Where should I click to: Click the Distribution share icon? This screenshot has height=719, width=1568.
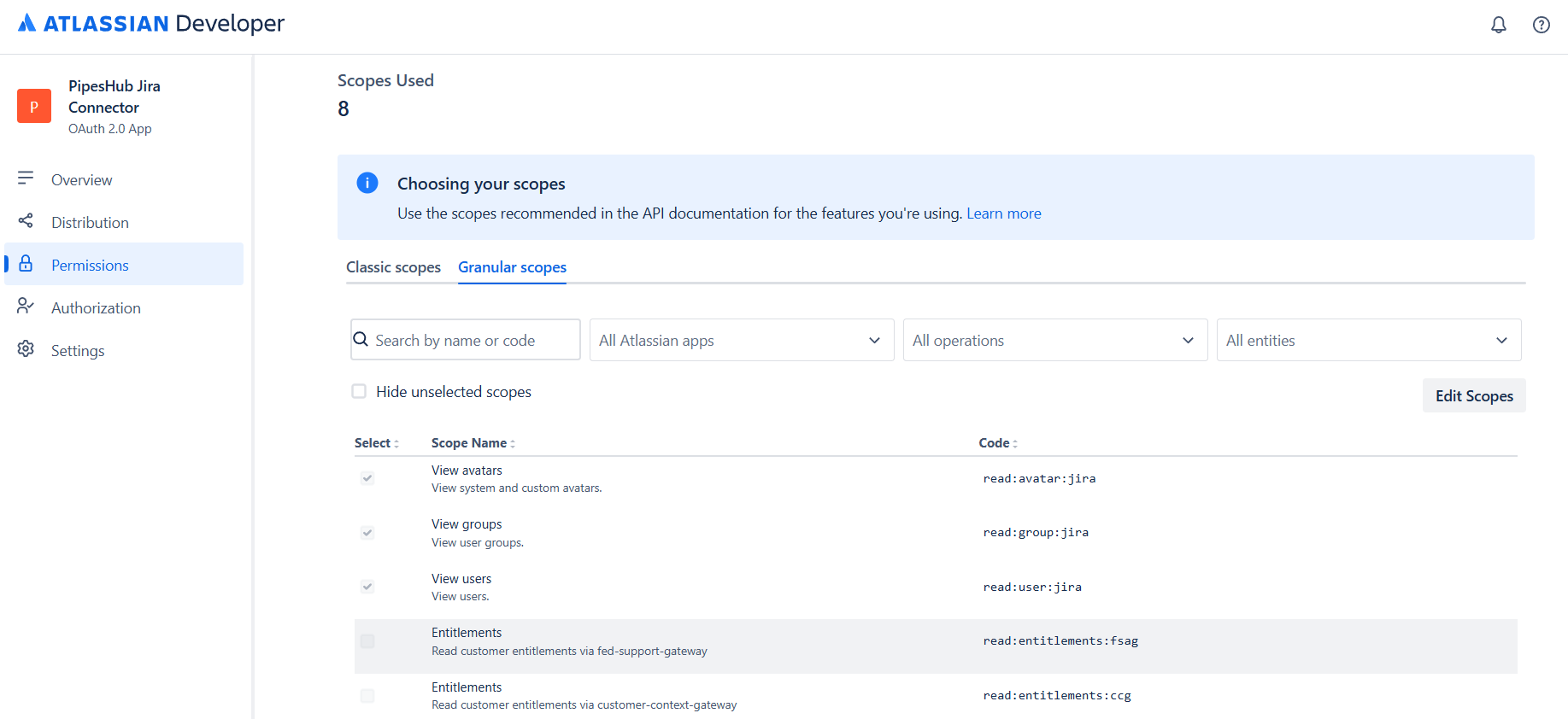coord(26,221)
